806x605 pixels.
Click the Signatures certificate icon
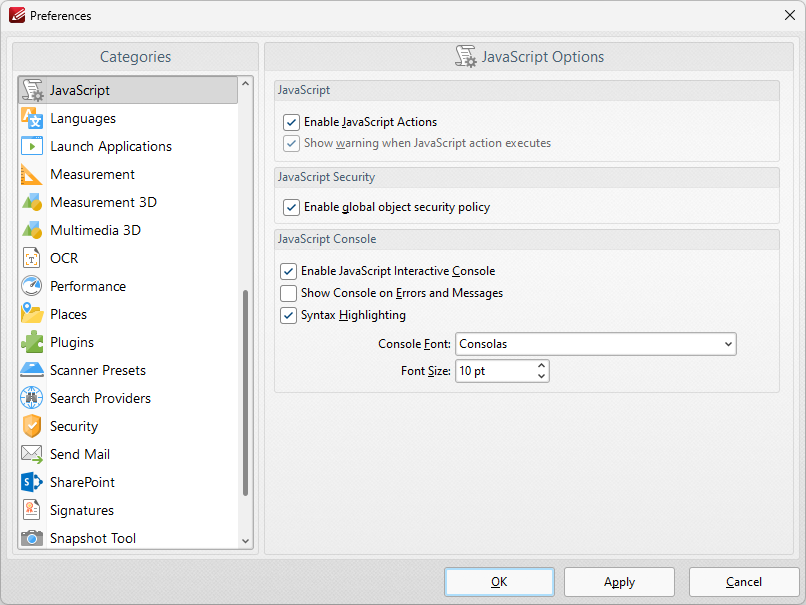pyautogui.click(x=32, y=510)
